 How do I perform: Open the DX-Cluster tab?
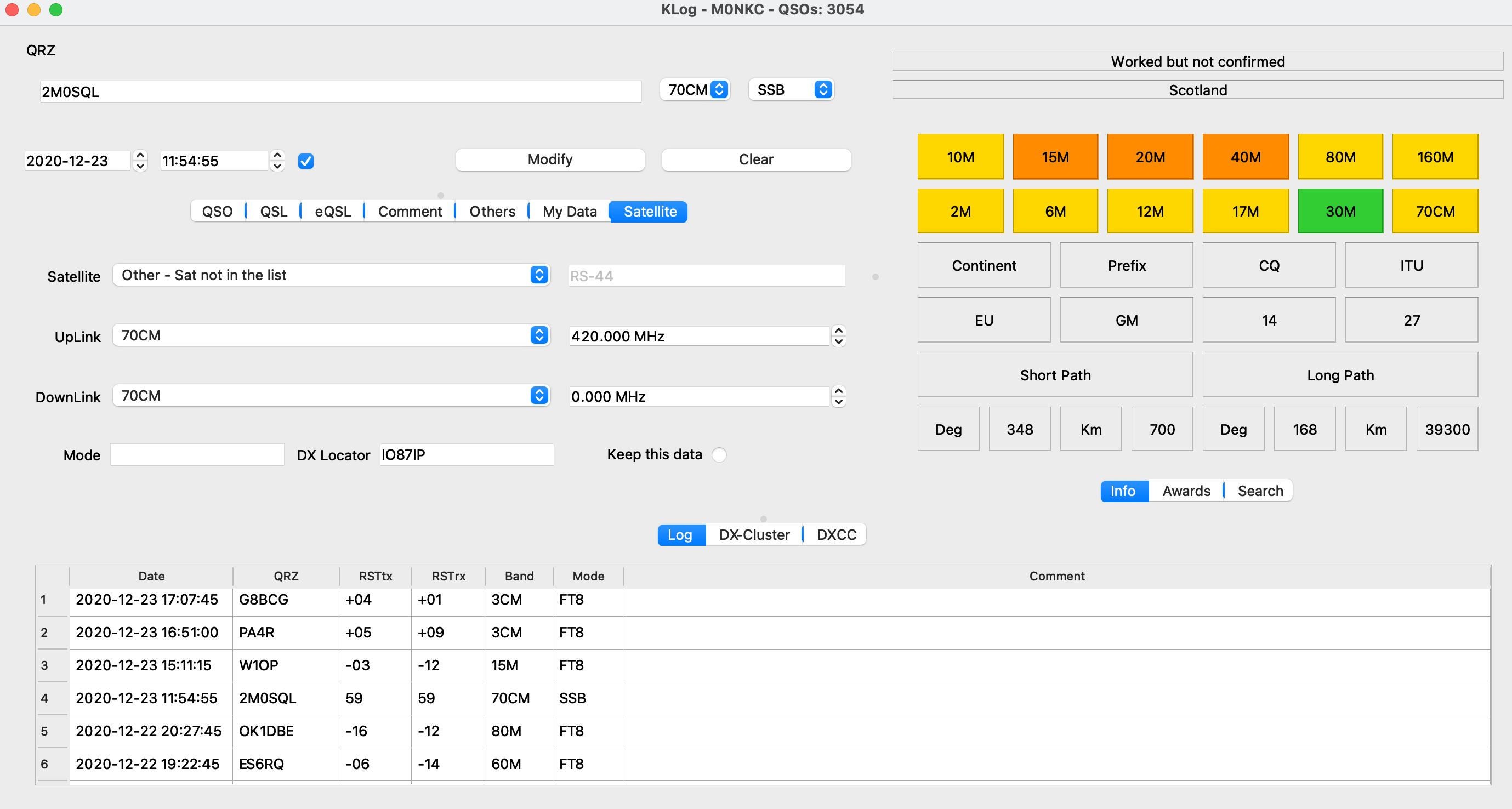coord(754,534)
